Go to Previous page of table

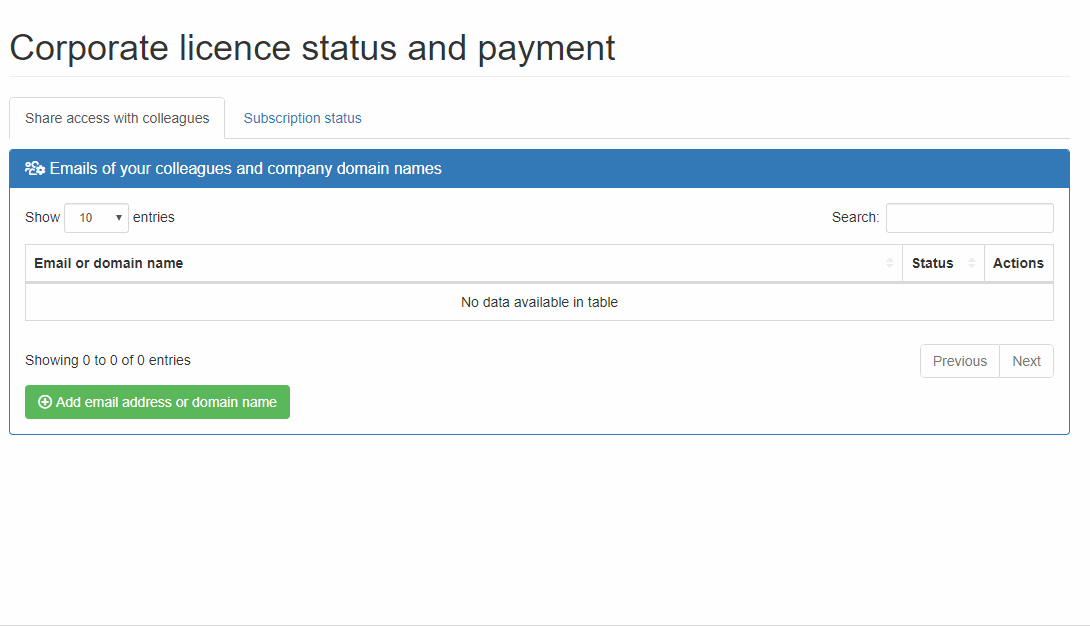point(959,361)
